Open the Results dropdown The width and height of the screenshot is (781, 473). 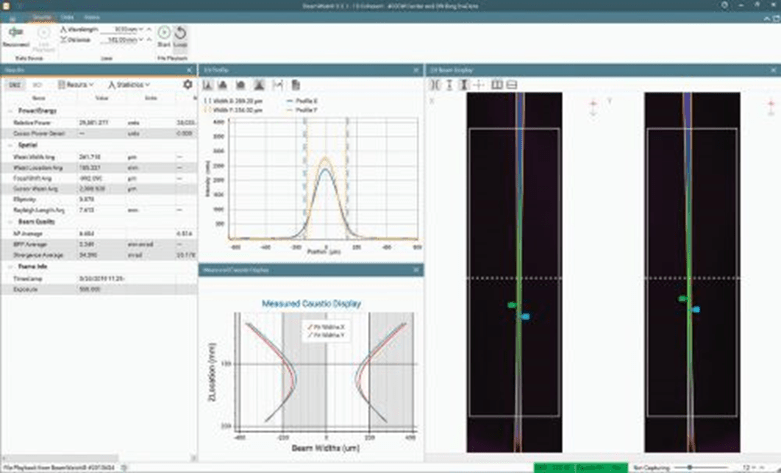pos(77,85)
